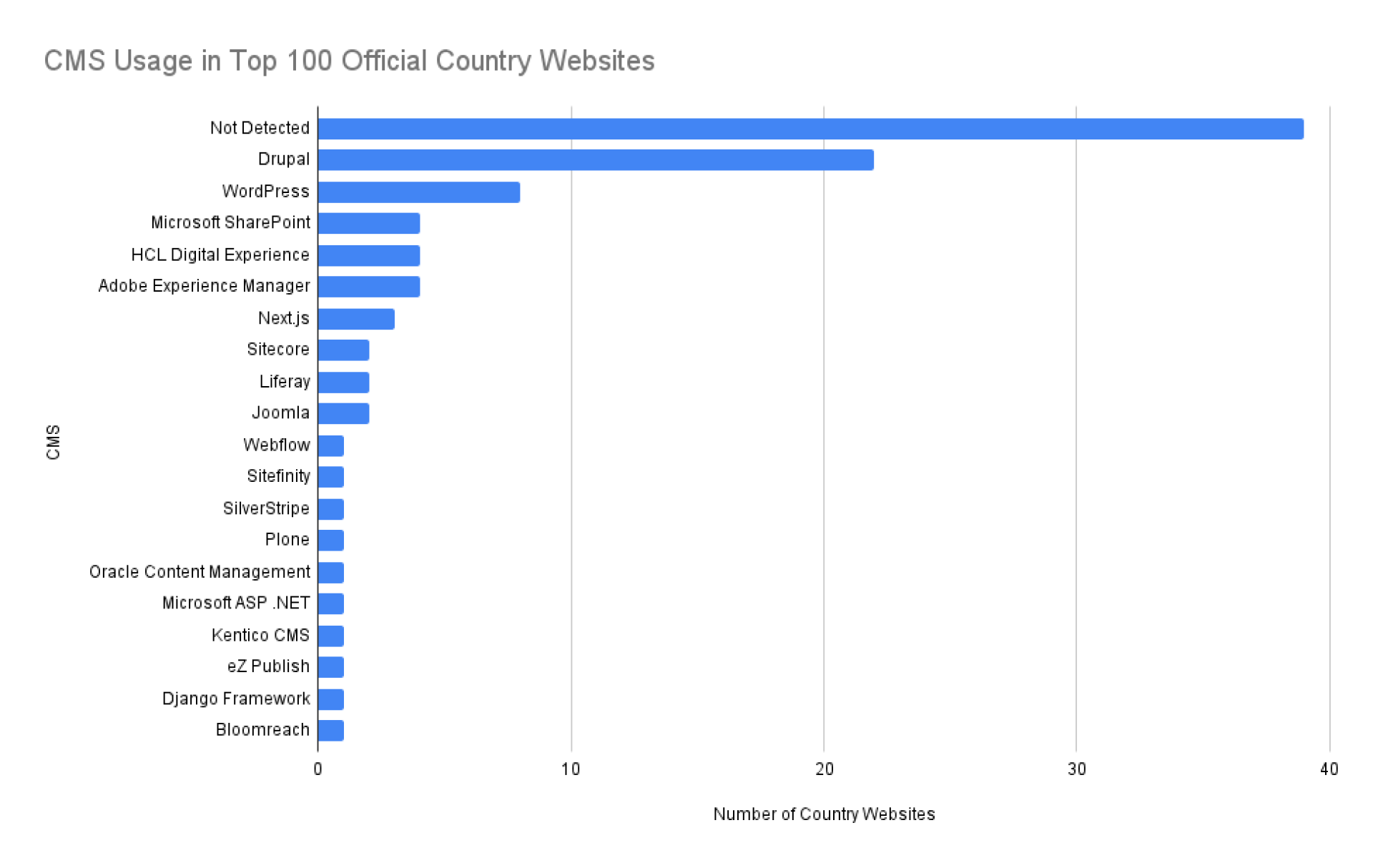The width and height of the screenshot is (1373, 868).
Task: Click the Django Framework label
Action: (236, 699)
